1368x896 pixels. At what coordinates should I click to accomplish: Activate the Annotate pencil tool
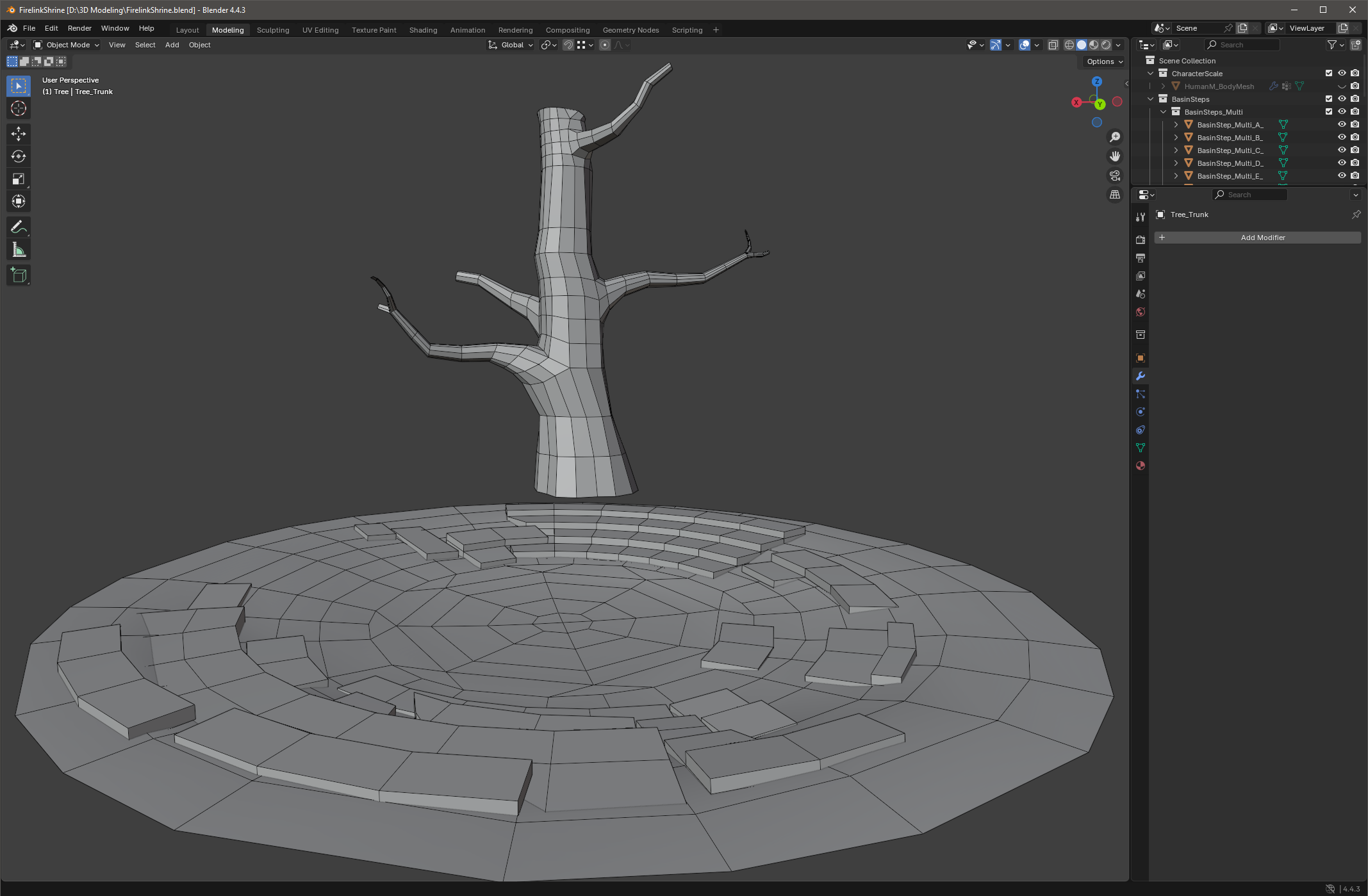(19, 227)
